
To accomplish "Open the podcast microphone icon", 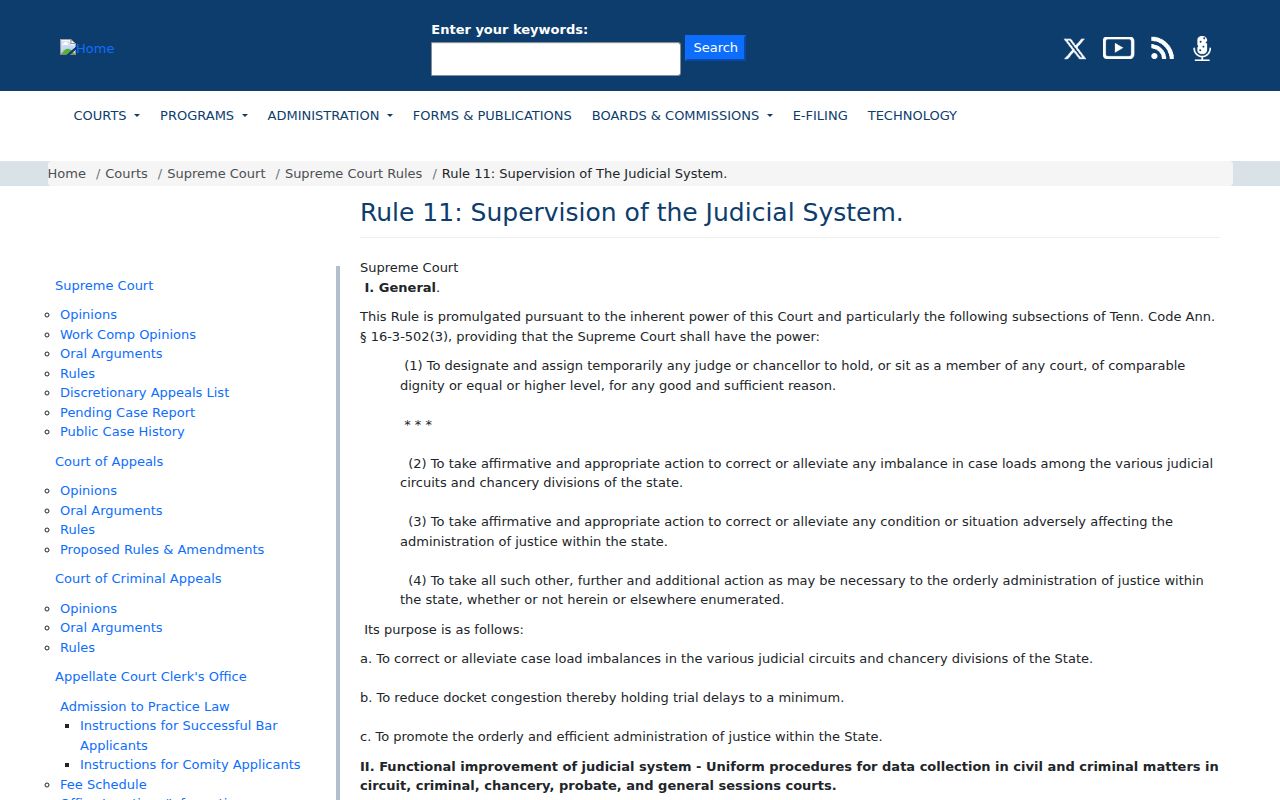I will tap(1202, 48).
